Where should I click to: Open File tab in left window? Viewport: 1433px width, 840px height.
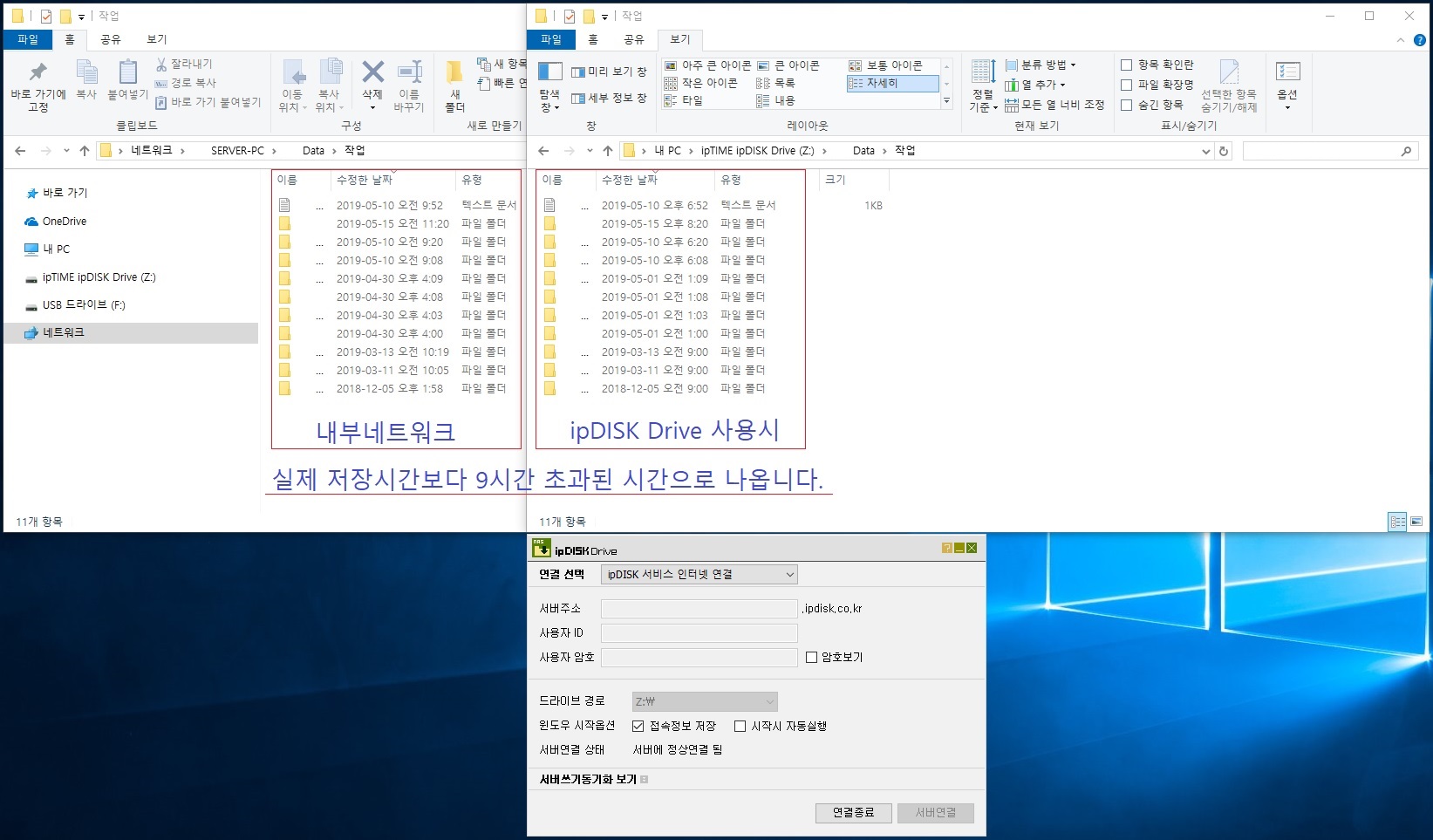(28, 39)
